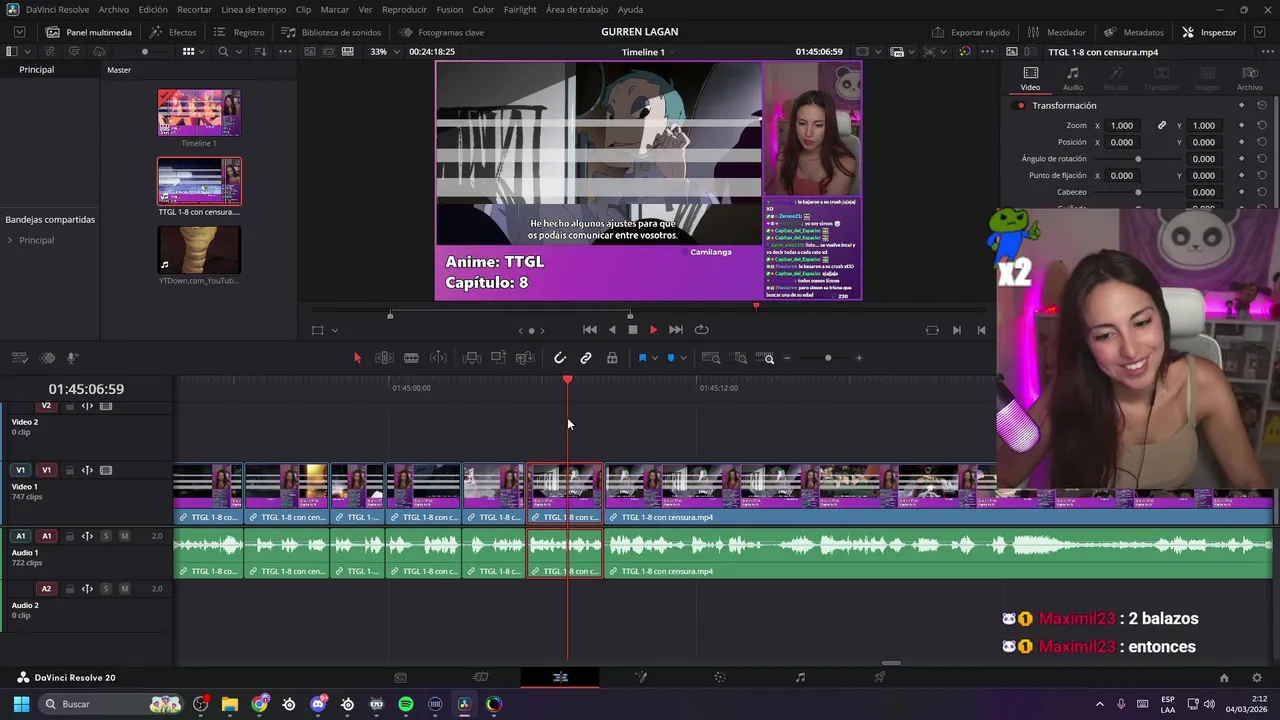Open Biblioteca de sonidos
The height and width of the screenshot is (720, 1280).
(x=331, y=32)
